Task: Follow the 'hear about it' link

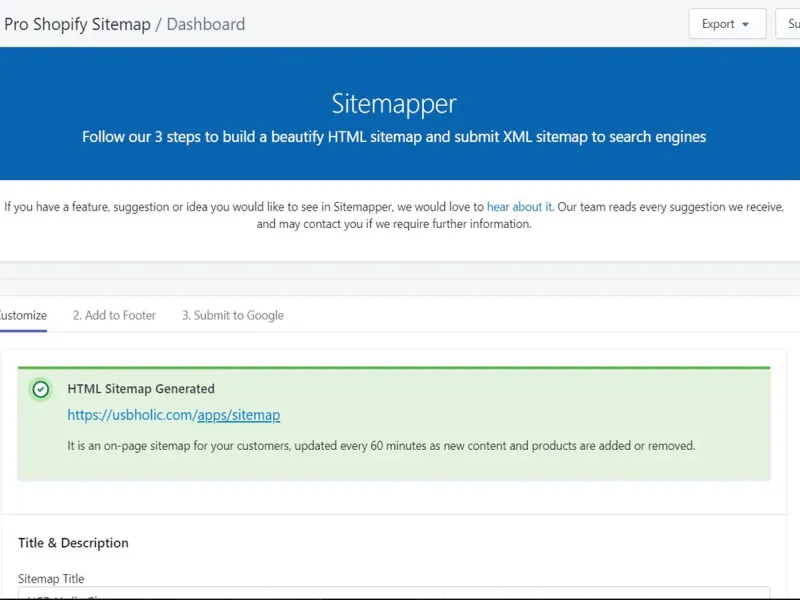Action: tap(519, 207)
